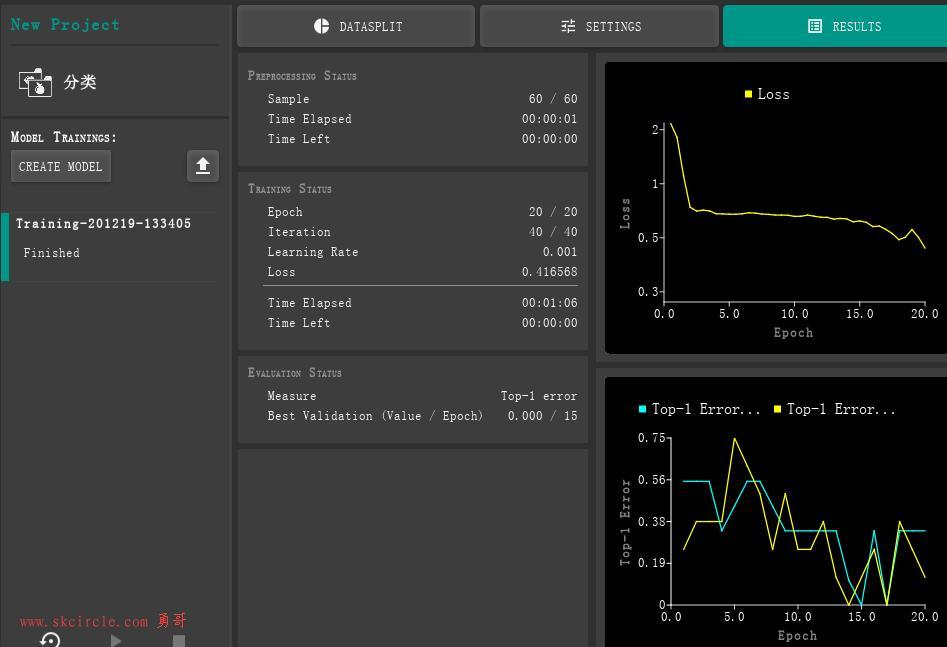Viewport: 947px width, 647px height.
Task: Open the DATASPLIT tab
Action: (x=356, y=26)
